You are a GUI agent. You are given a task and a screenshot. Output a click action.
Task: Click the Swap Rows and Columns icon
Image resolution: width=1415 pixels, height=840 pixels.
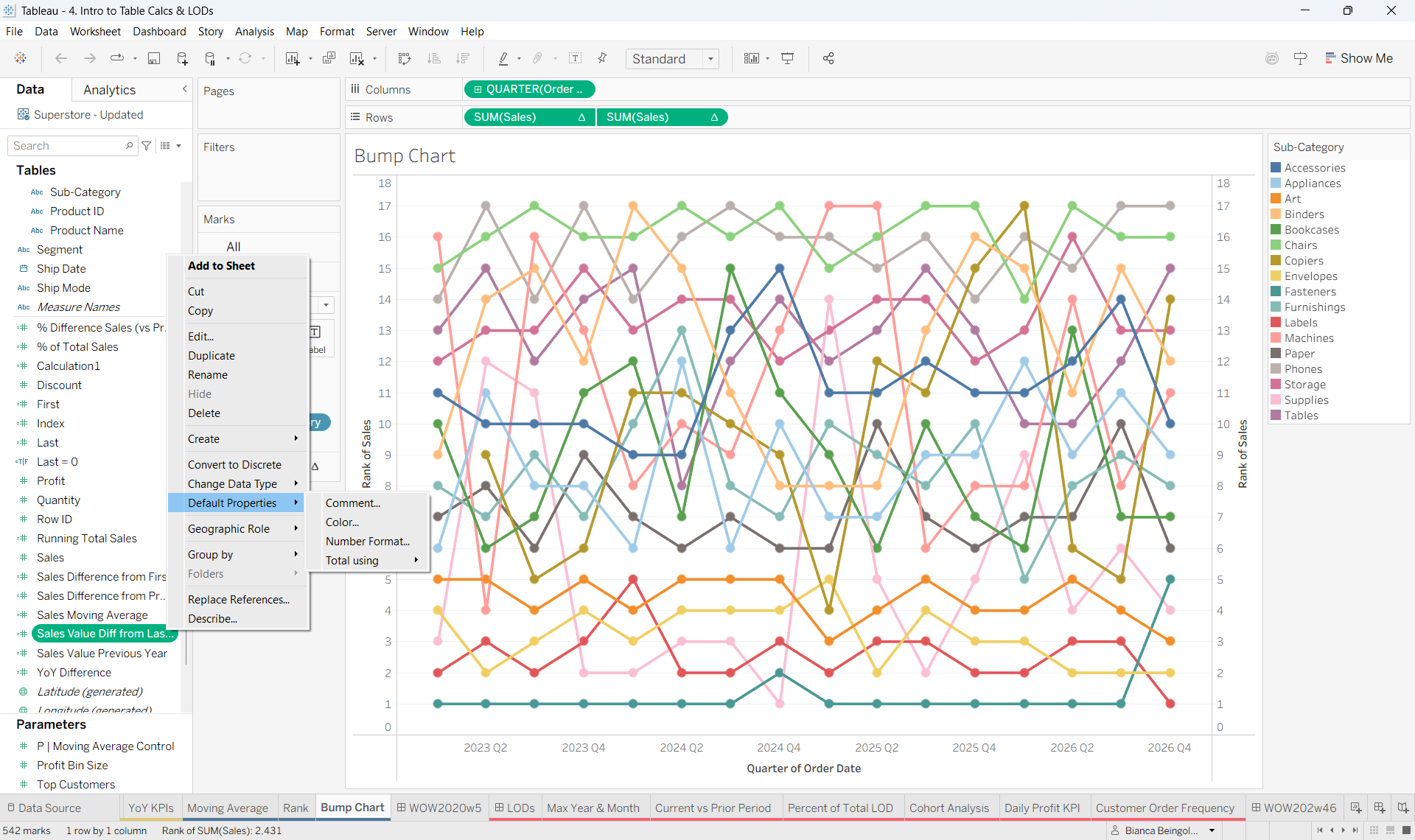pos(404,59)
